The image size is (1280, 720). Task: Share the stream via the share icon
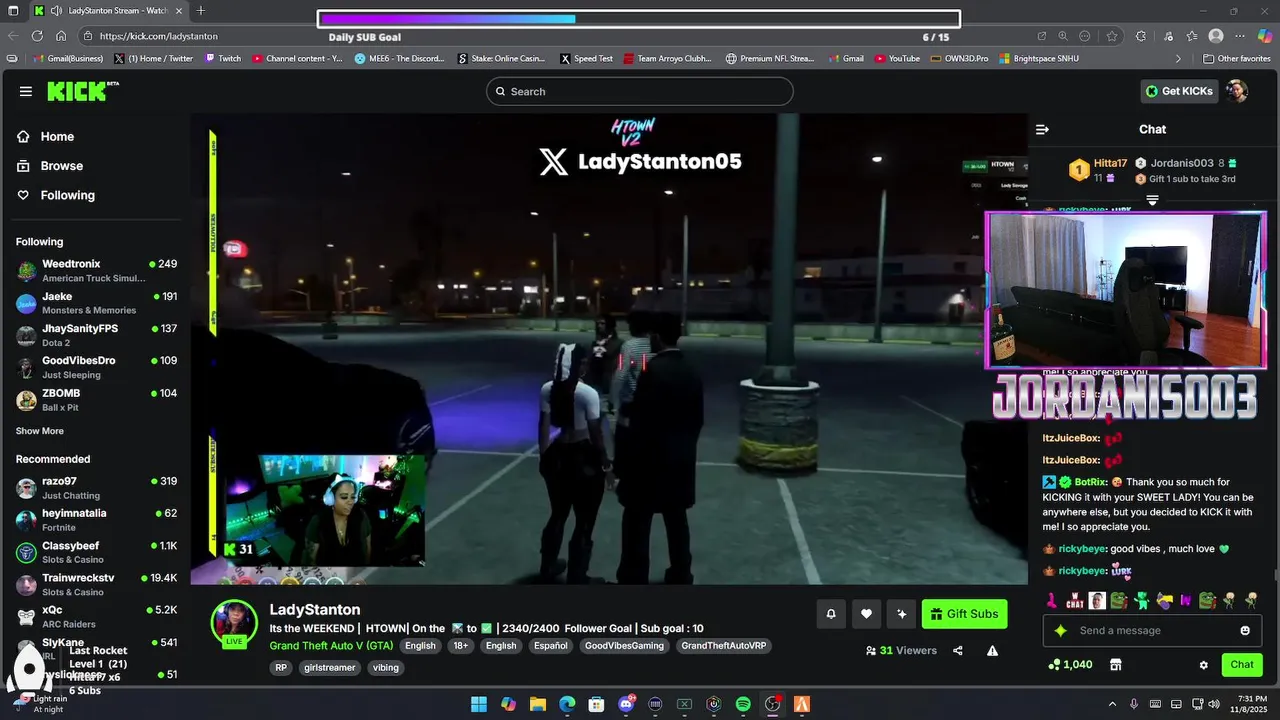pos(958,651)
